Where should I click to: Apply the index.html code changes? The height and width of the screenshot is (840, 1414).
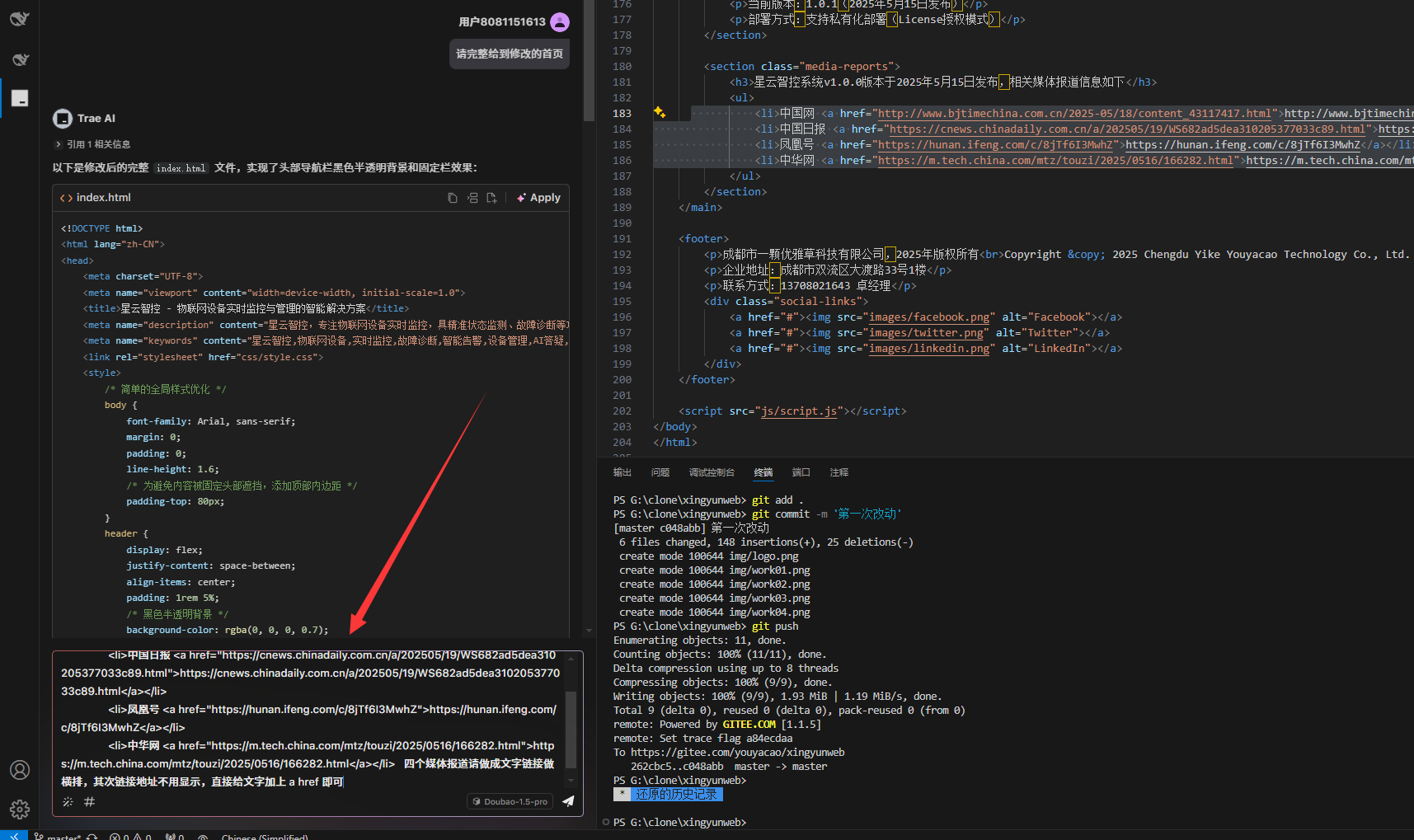[538, 198]
